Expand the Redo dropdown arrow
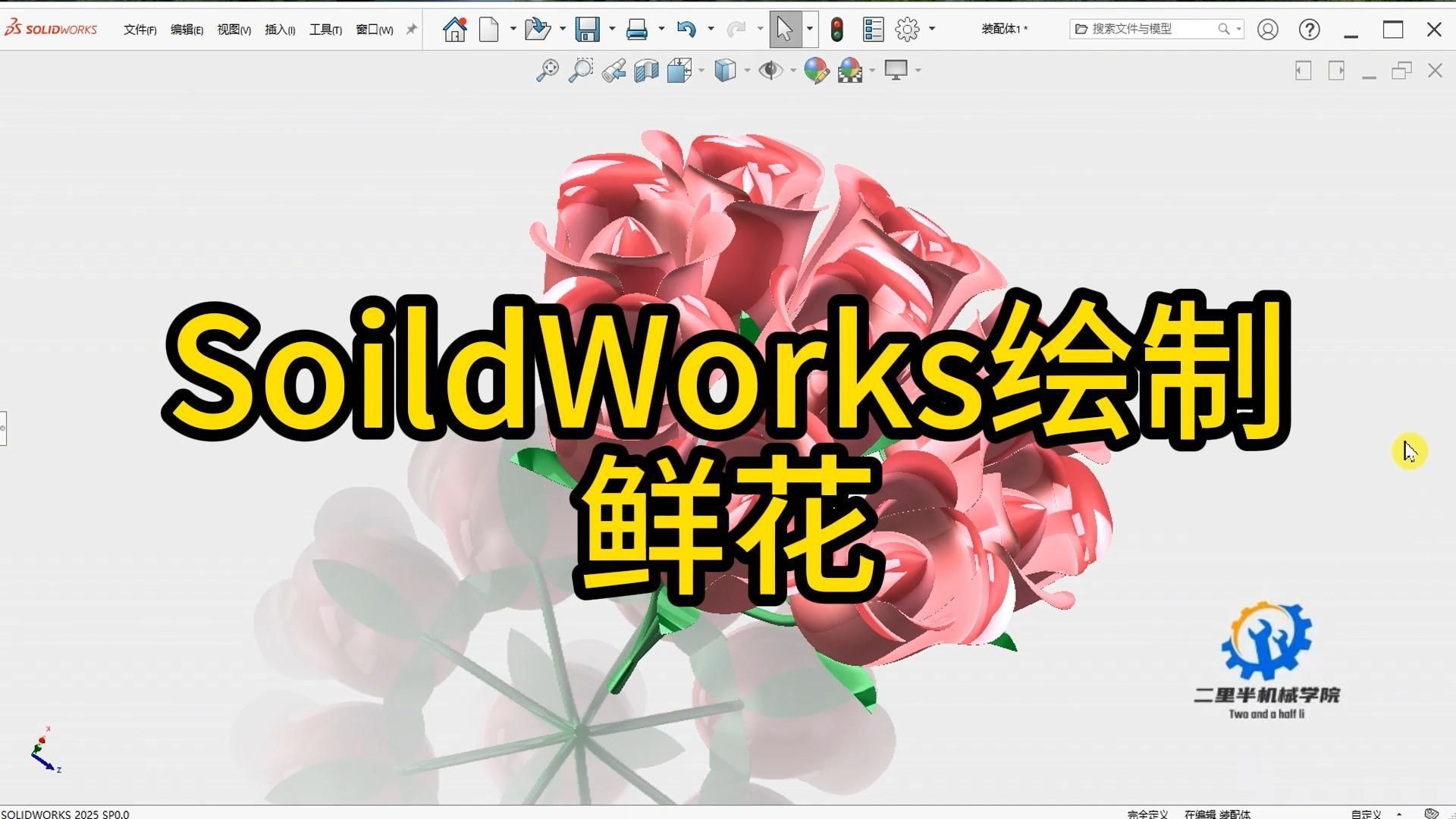 [x=760, y=29]
